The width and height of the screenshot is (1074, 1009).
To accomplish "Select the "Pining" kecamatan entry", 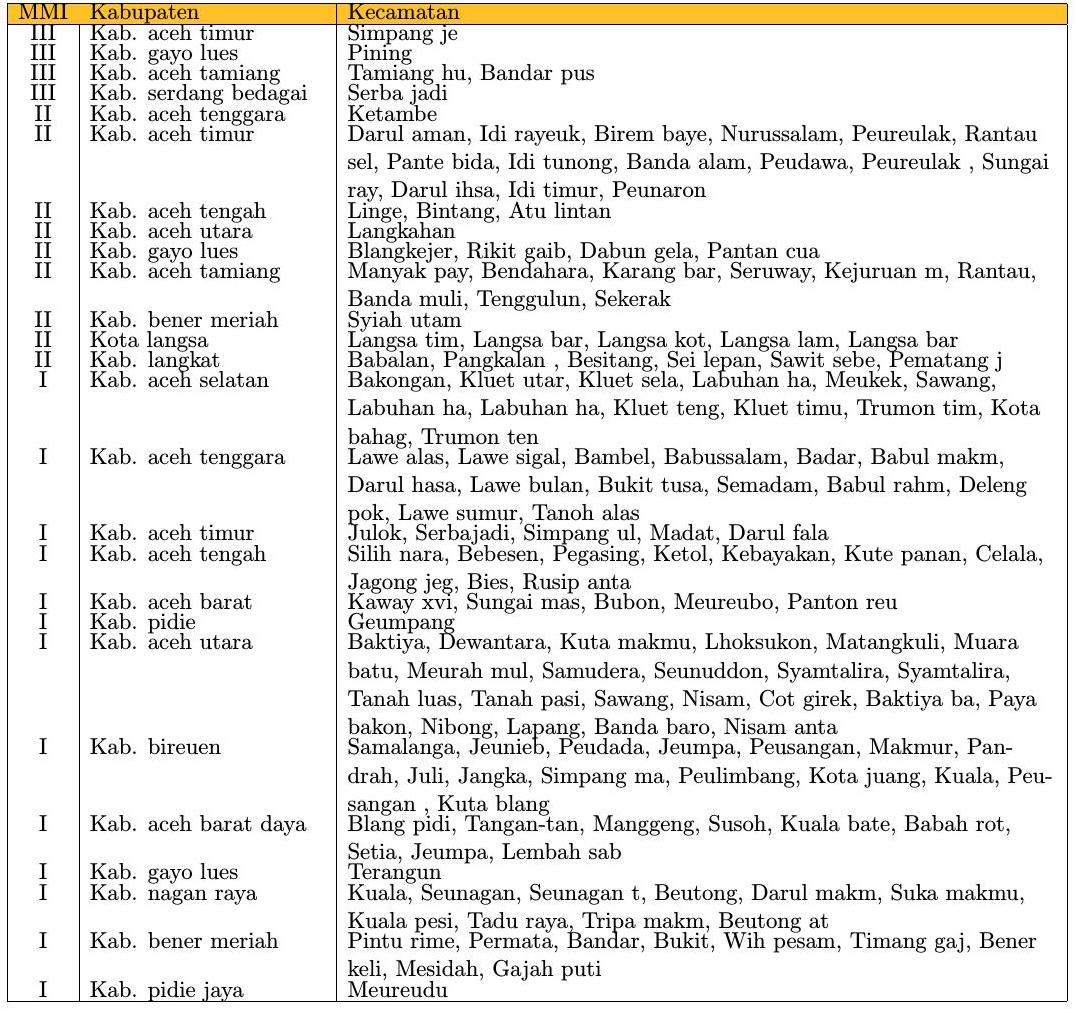I will click(379, 54).
